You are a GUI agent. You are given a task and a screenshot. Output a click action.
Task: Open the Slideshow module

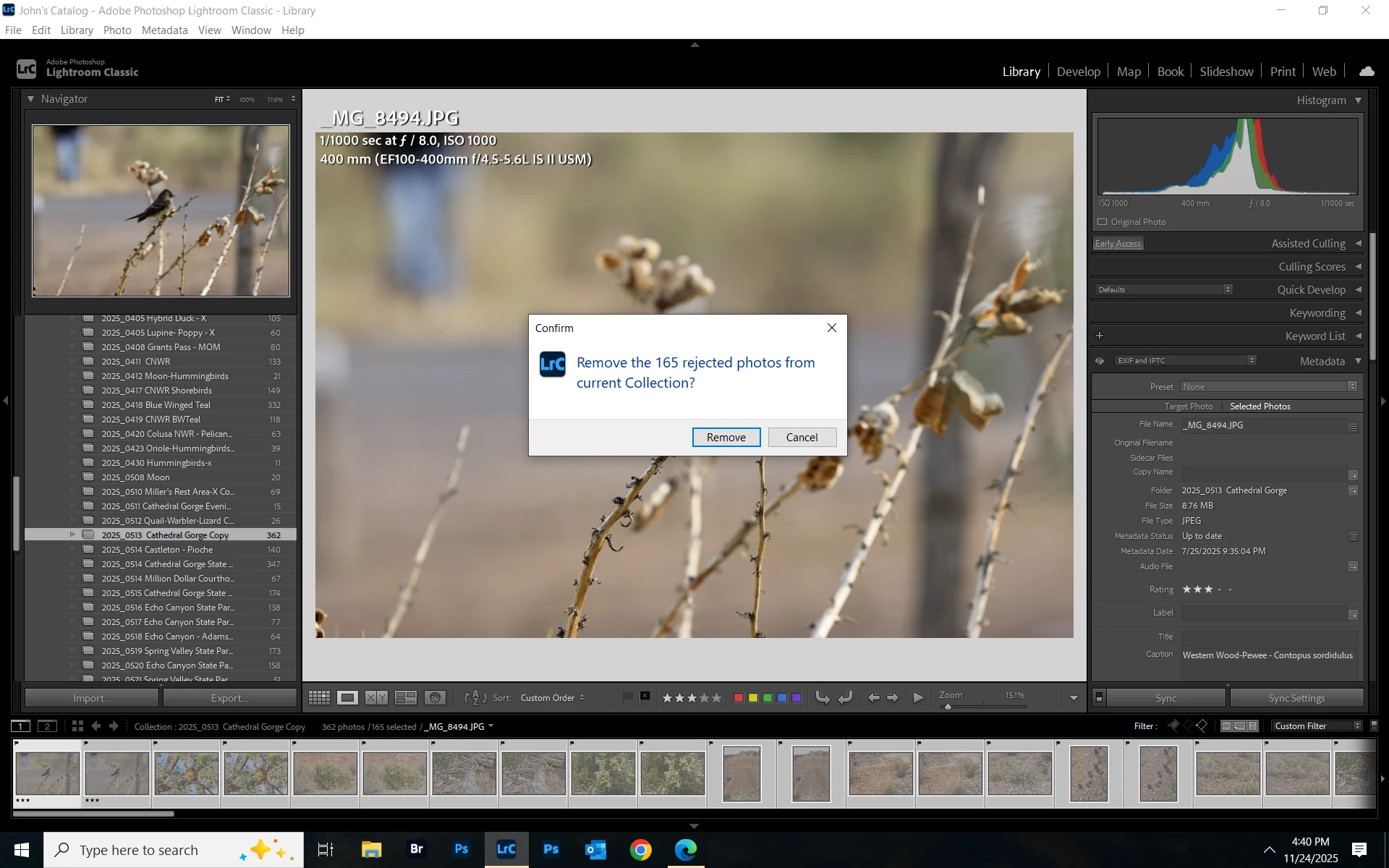point(1226,72)
